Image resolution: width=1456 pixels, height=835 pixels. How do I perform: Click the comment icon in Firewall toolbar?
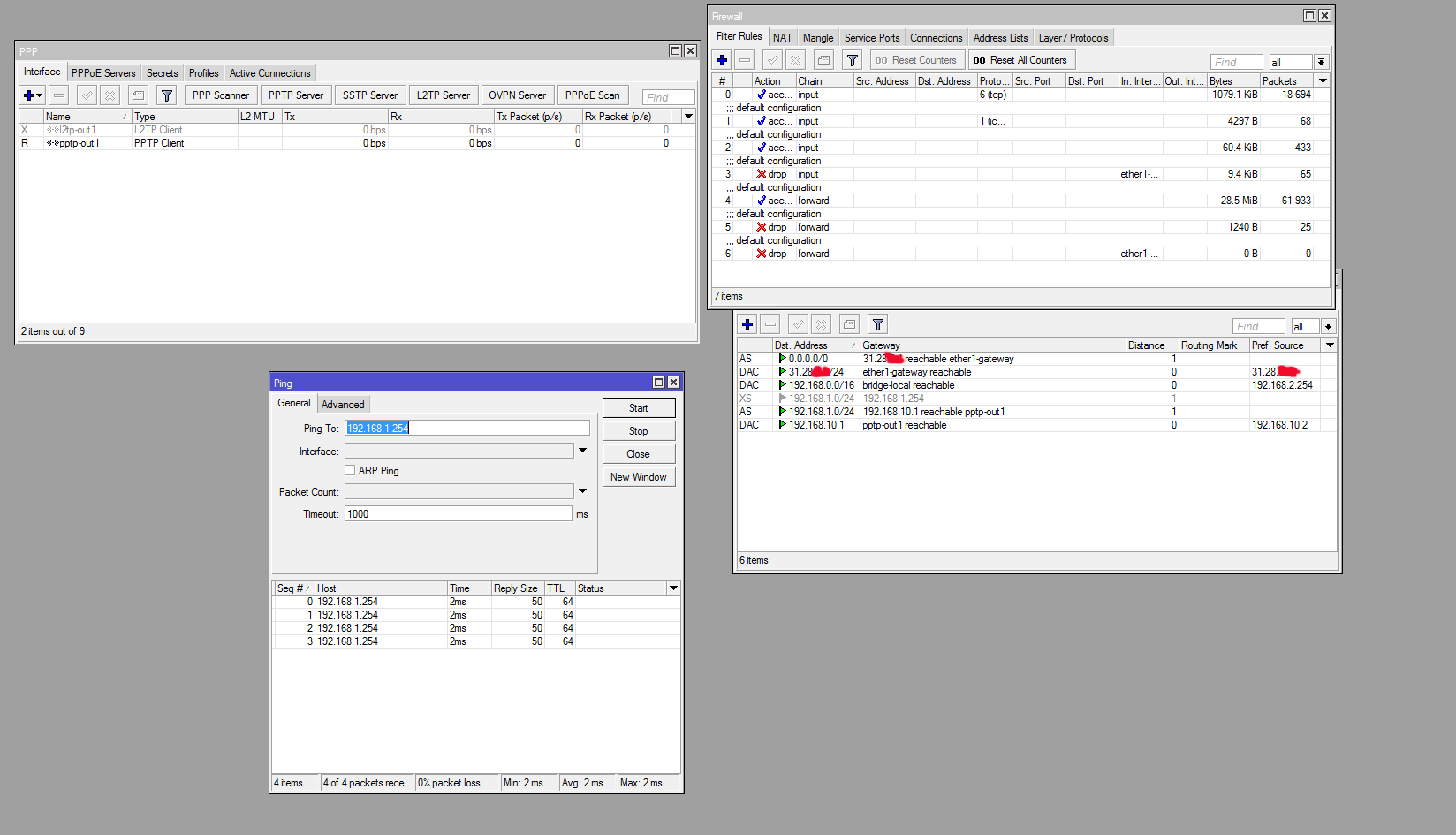point(823,60)
